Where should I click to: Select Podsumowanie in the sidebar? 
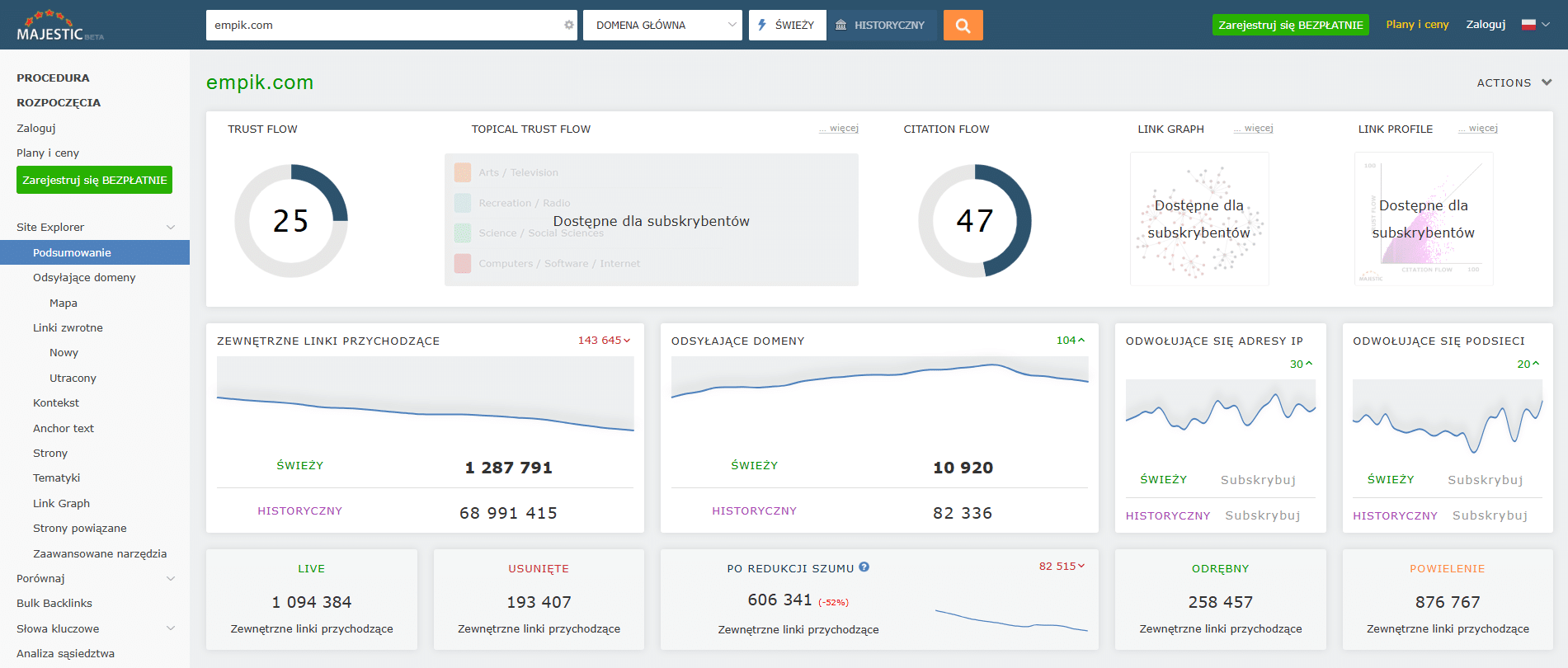click(x=95, y=252)
